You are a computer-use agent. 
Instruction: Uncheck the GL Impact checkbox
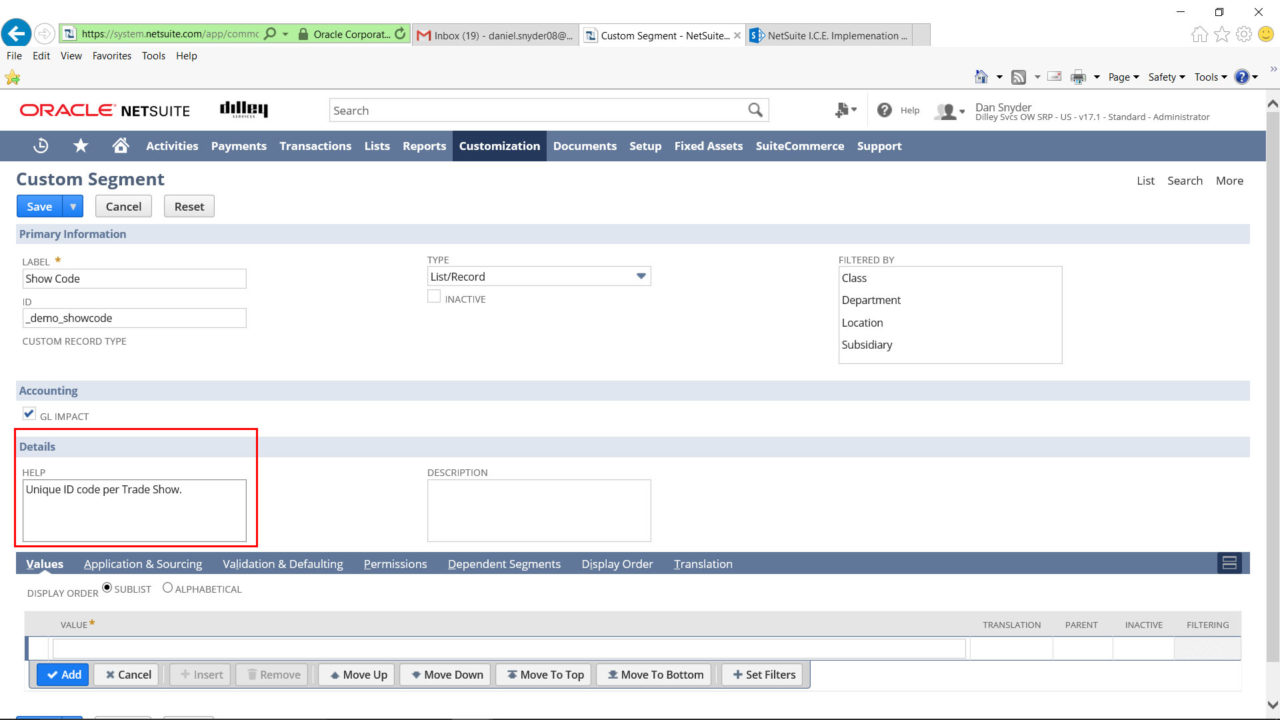point(29,413)
